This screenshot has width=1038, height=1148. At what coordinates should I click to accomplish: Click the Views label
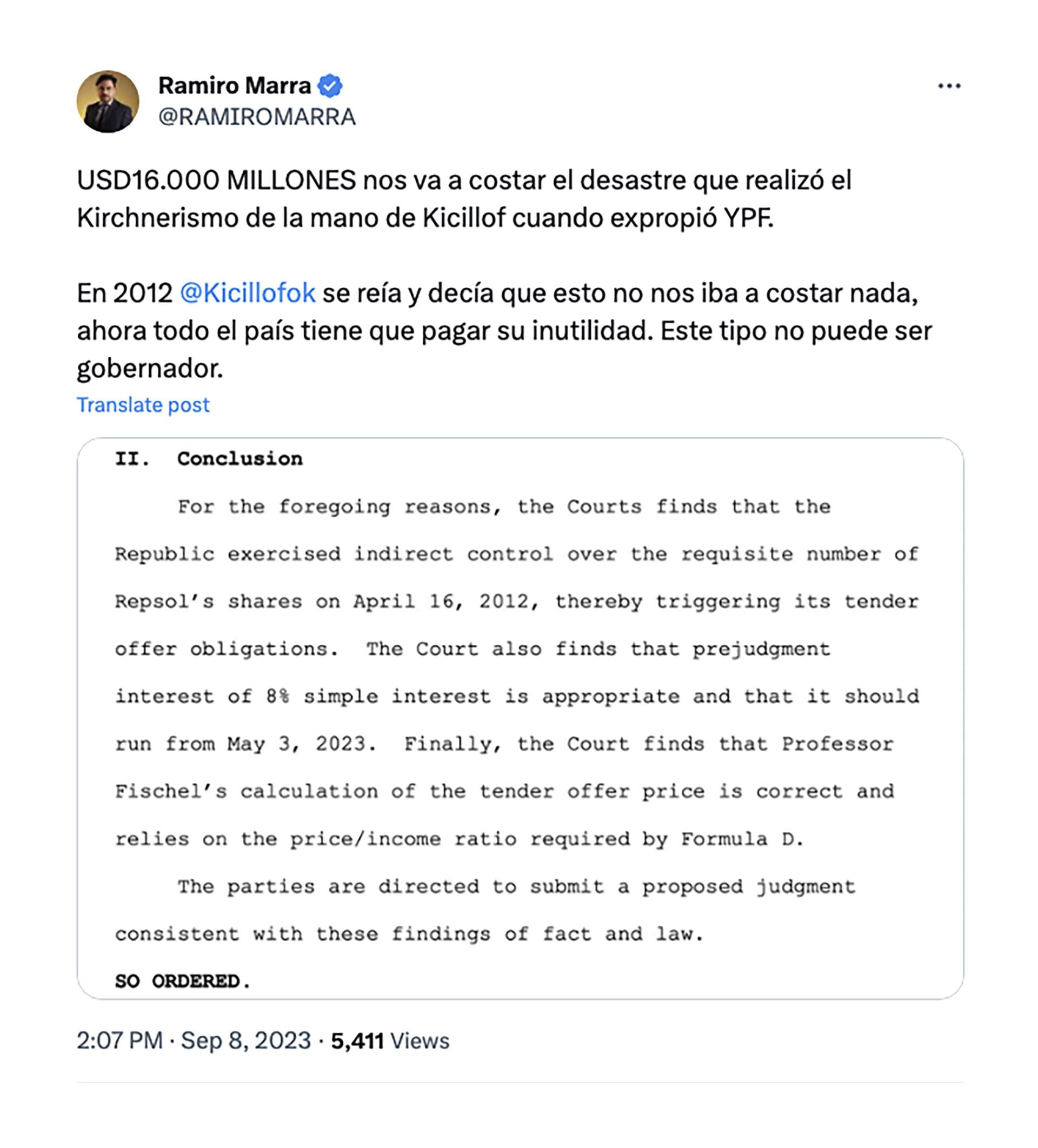tap(420, 1041)
